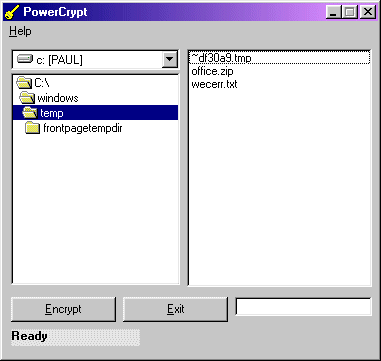Close the PowerCrypt window
Screen dimensions: 381x361
click(368, 12)
